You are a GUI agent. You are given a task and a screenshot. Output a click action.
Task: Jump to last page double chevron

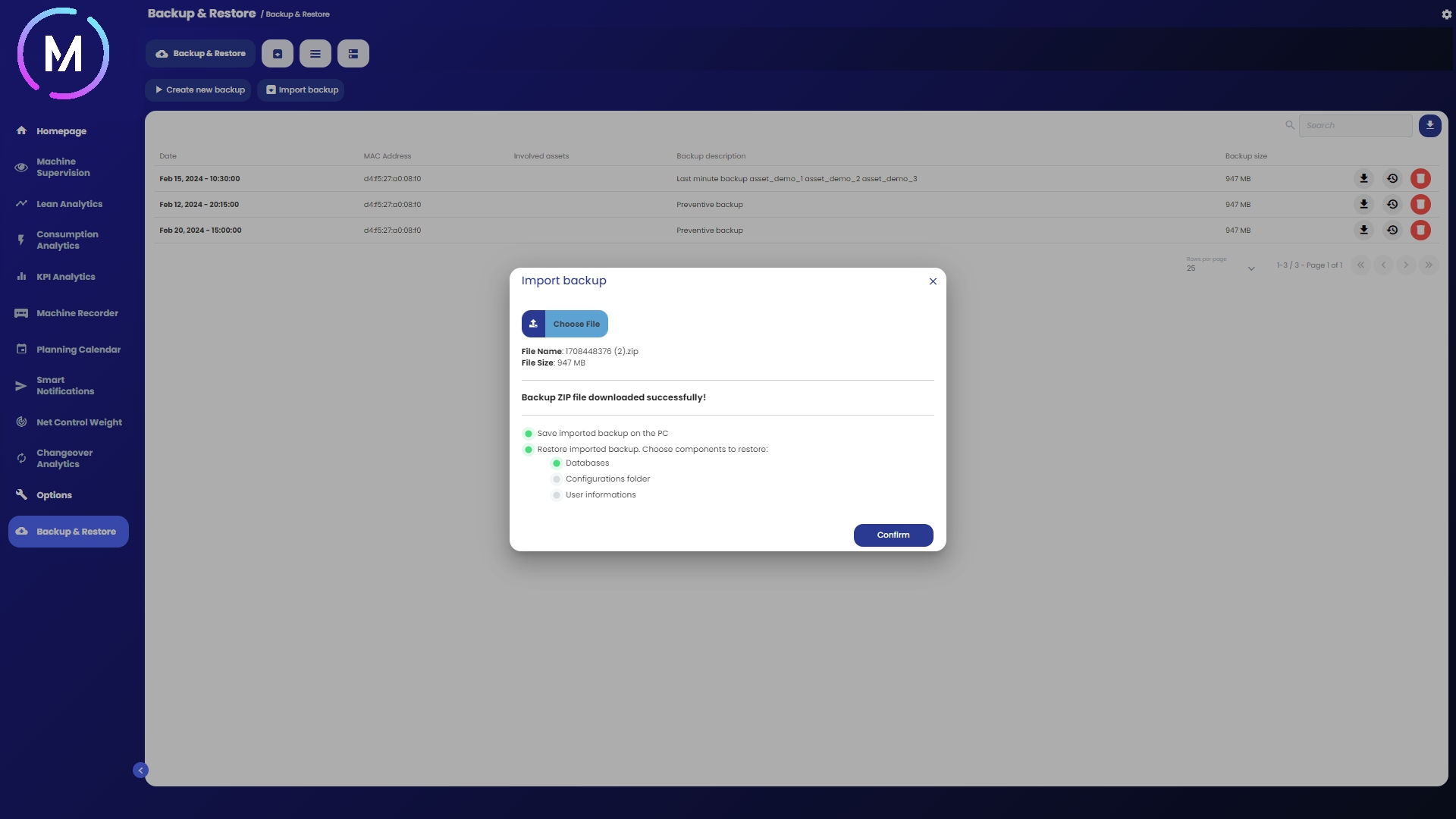[1429, 265]
